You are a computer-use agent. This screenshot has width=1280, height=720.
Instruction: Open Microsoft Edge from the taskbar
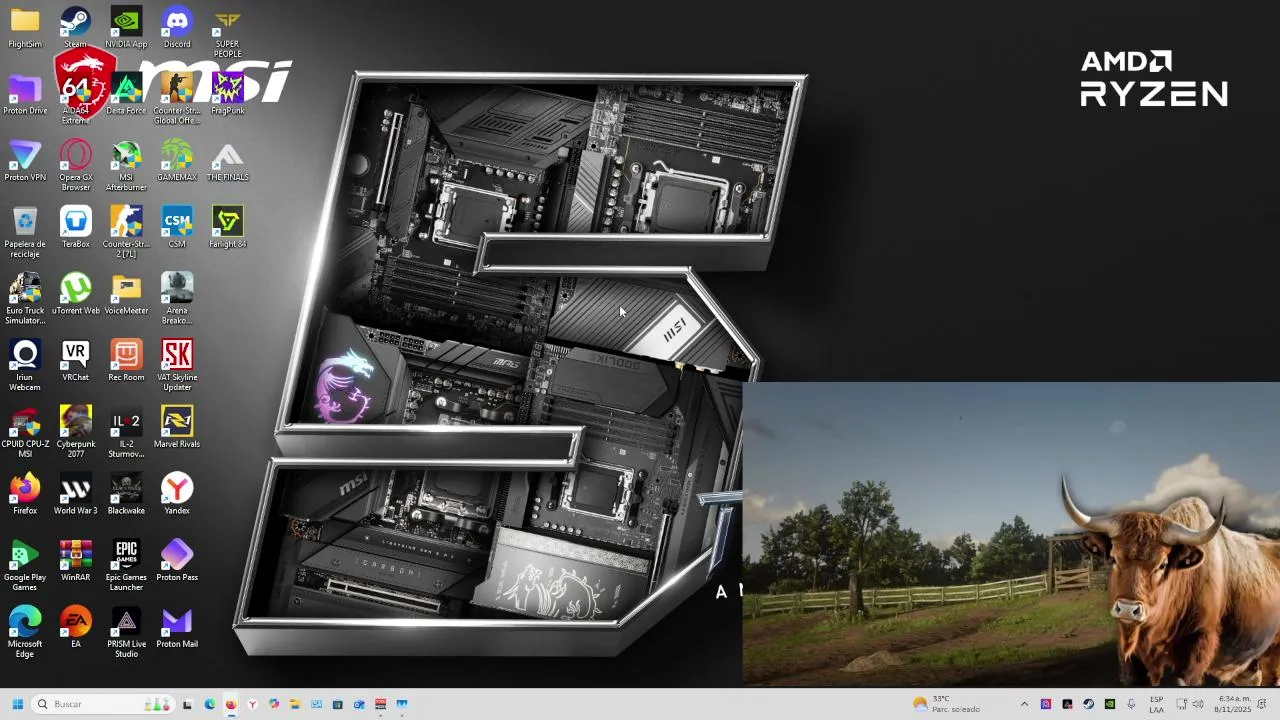[x=209, y=704]
